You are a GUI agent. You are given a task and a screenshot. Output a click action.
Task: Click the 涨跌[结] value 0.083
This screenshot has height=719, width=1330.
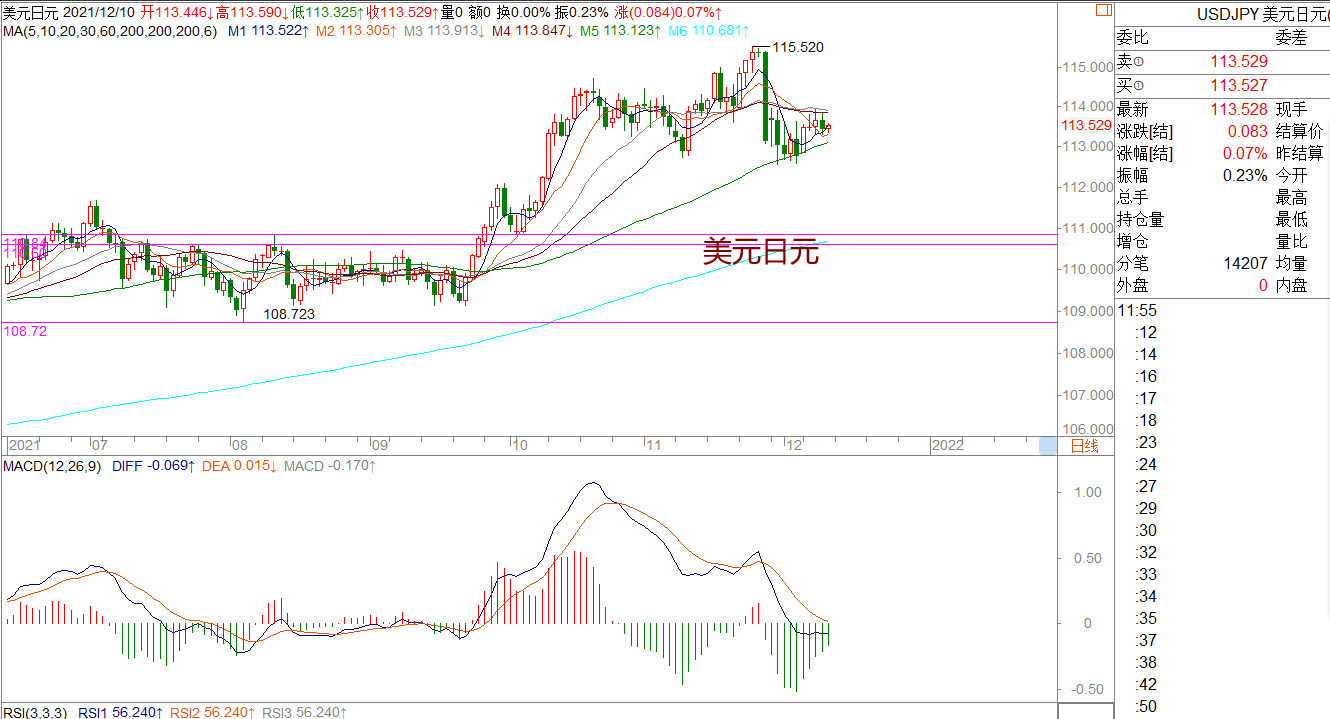[1247, 132]
